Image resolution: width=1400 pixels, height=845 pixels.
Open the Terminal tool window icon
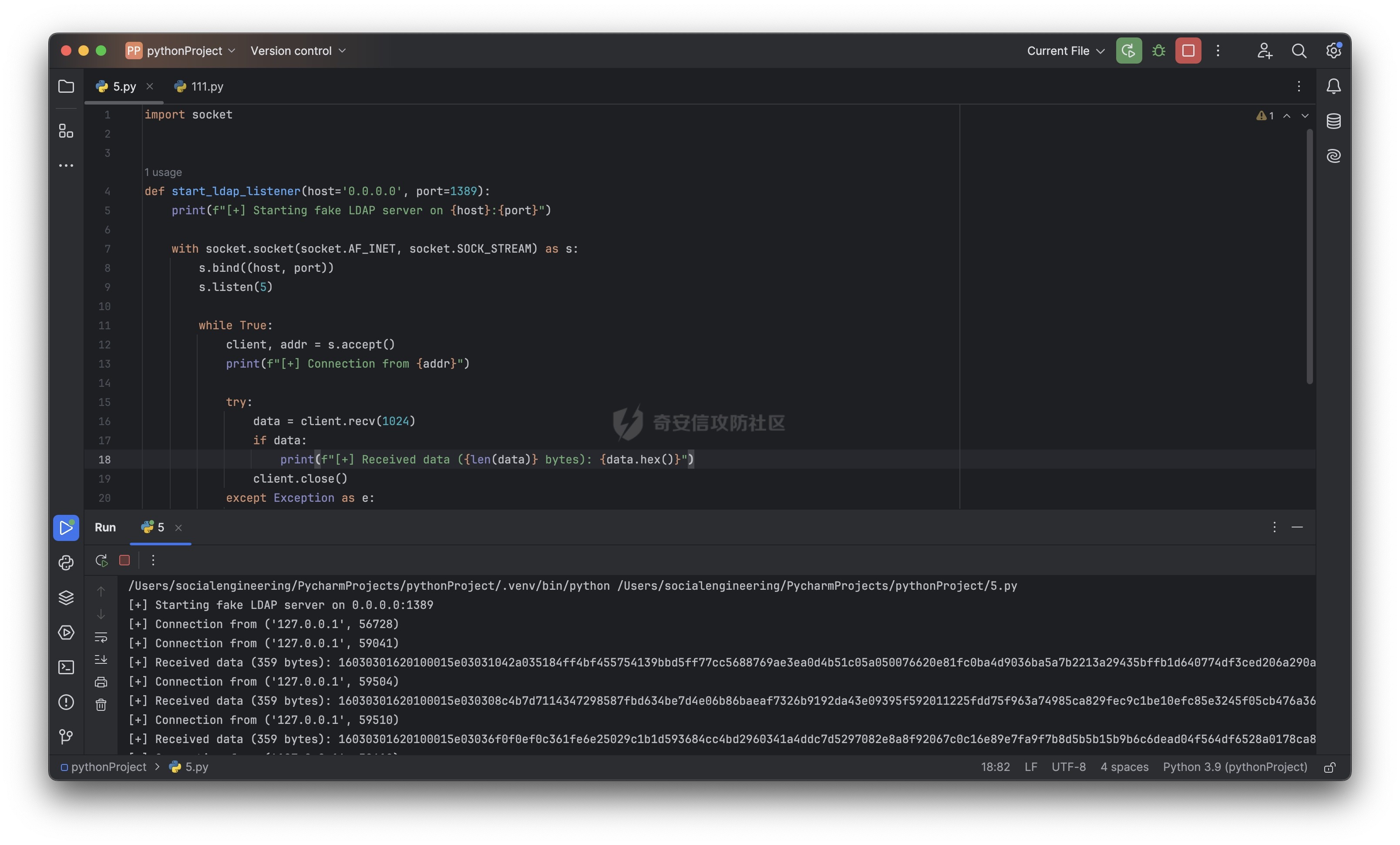click(66, 667)
